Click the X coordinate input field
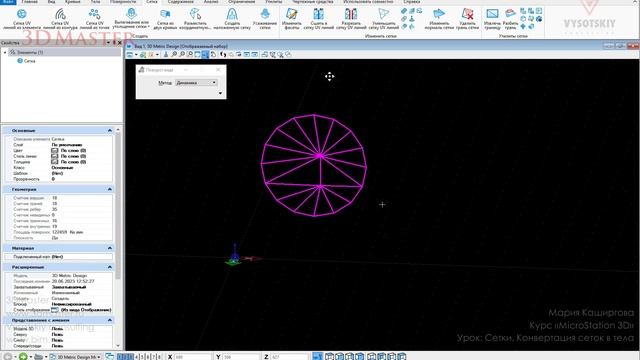The image size is (640, 360). coord(193,357)
